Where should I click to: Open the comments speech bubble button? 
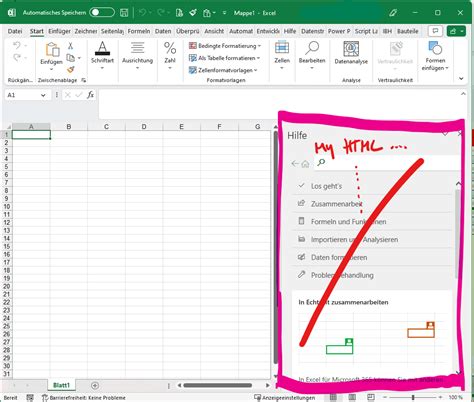point(435,31)
